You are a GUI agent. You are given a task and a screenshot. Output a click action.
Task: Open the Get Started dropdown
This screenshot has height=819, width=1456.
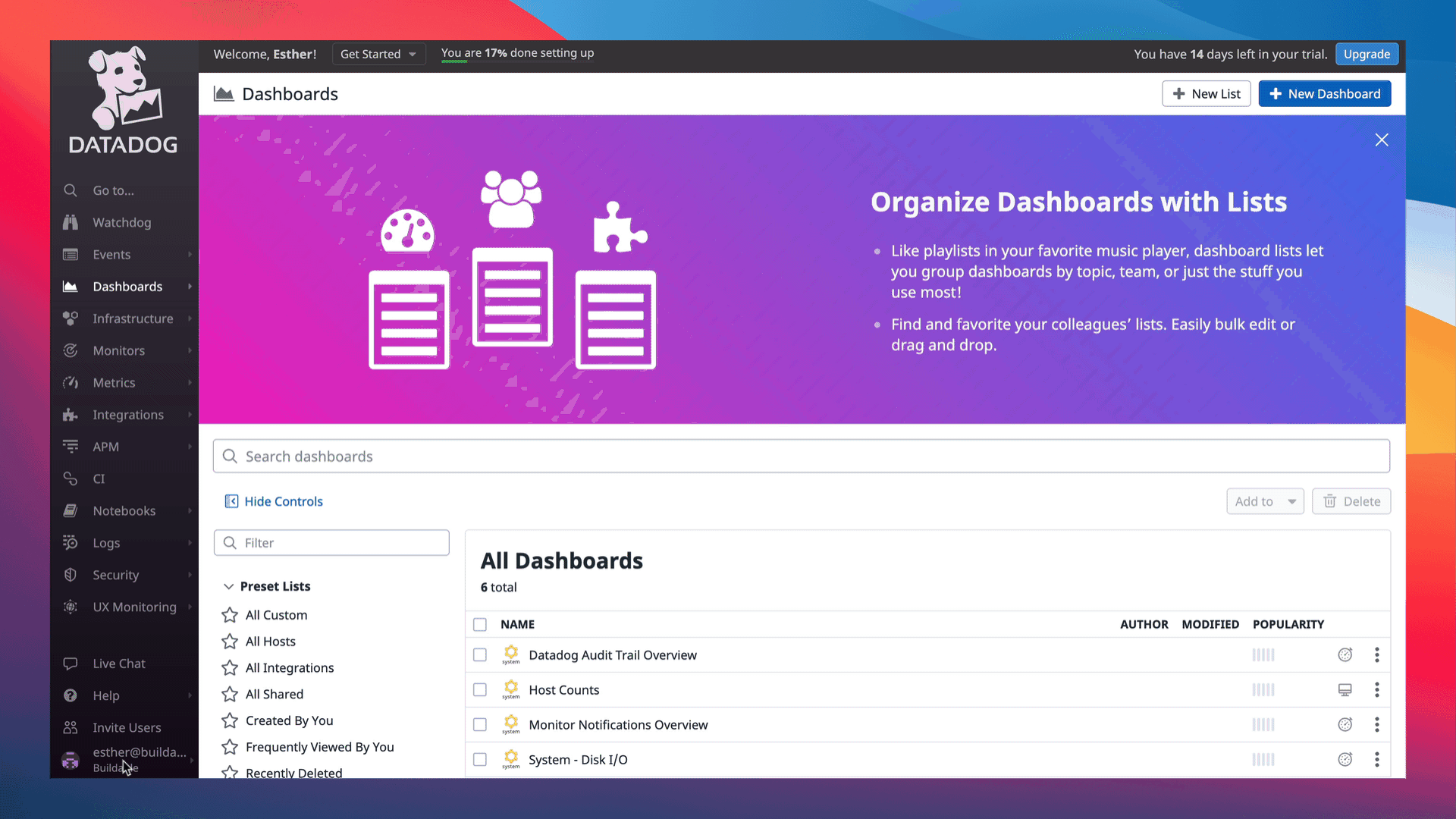point(378,54)
